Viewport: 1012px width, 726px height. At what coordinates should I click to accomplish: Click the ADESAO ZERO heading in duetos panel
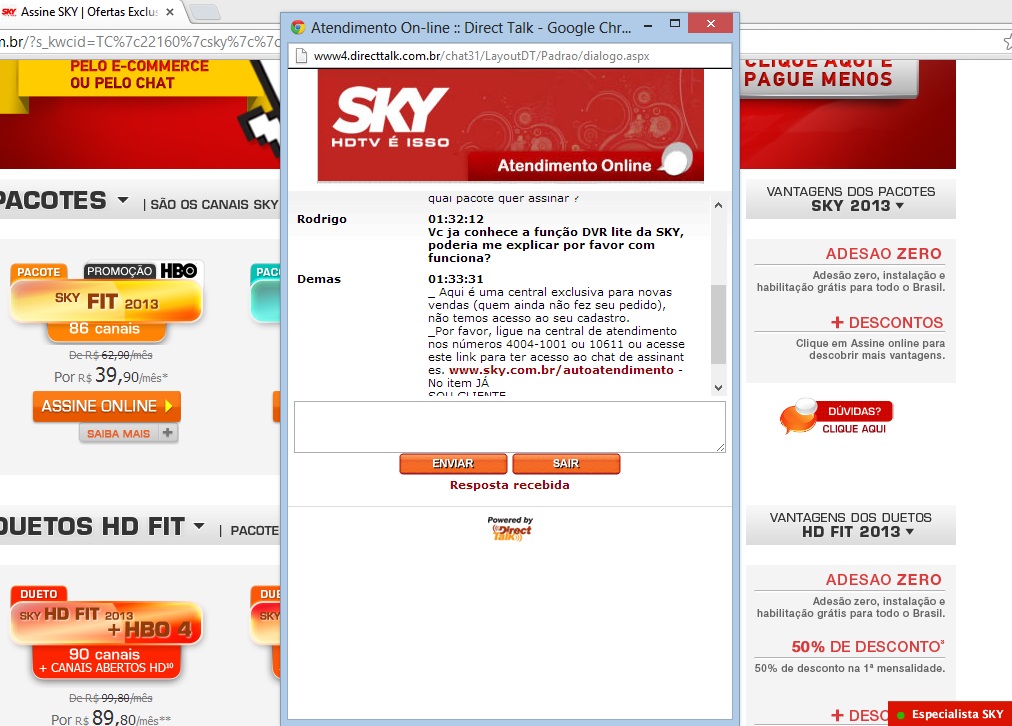[x=884, y=580]
